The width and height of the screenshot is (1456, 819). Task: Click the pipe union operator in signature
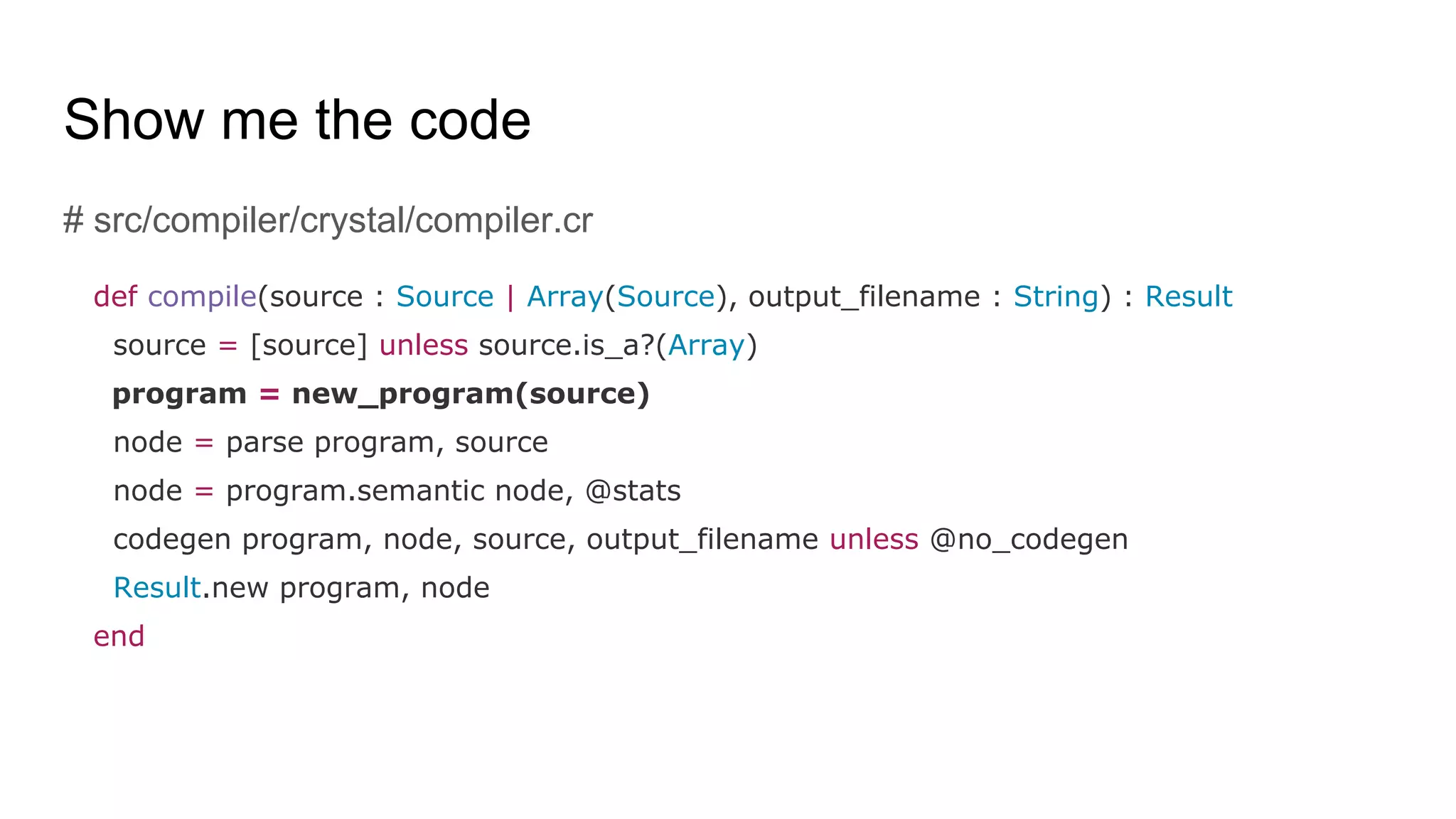(510, 296)
